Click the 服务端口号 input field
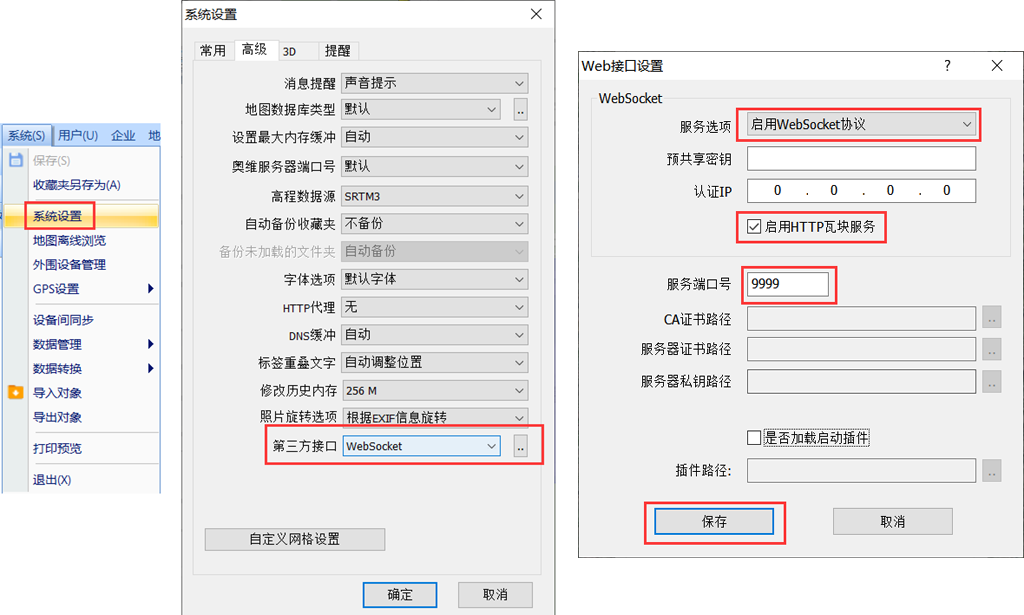 [788, 284]
